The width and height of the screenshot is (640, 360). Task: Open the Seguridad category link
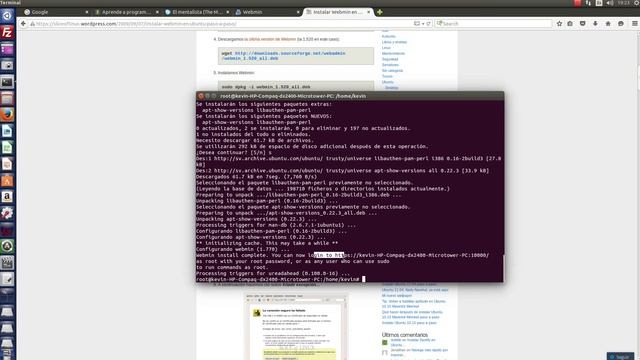[x=390, y=59]
